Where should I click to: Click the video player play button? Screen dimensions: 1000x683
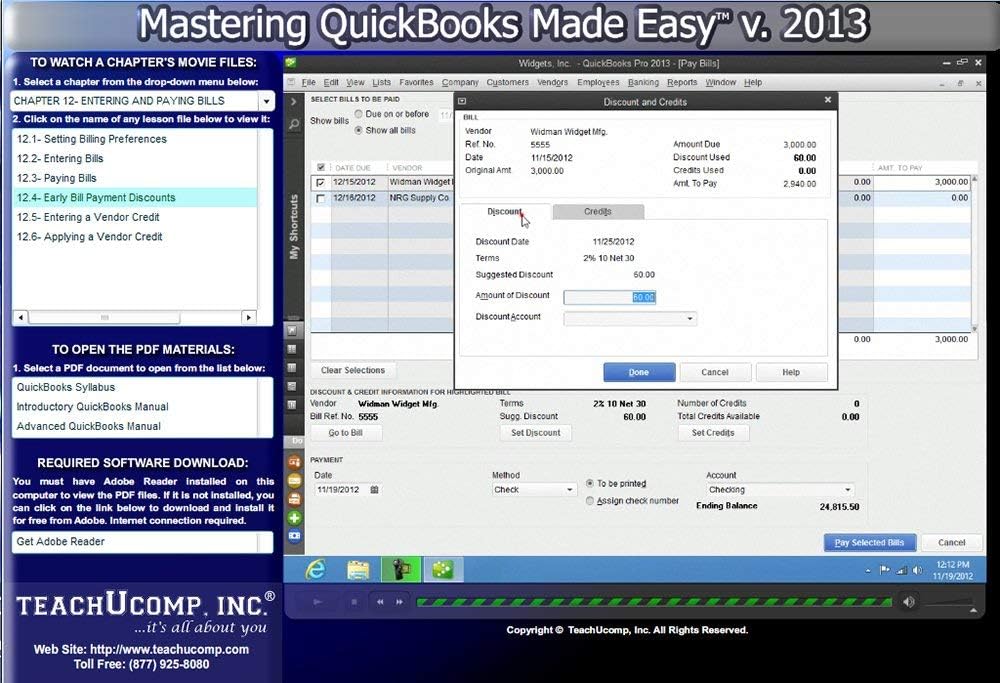click(x=317, y=601)
